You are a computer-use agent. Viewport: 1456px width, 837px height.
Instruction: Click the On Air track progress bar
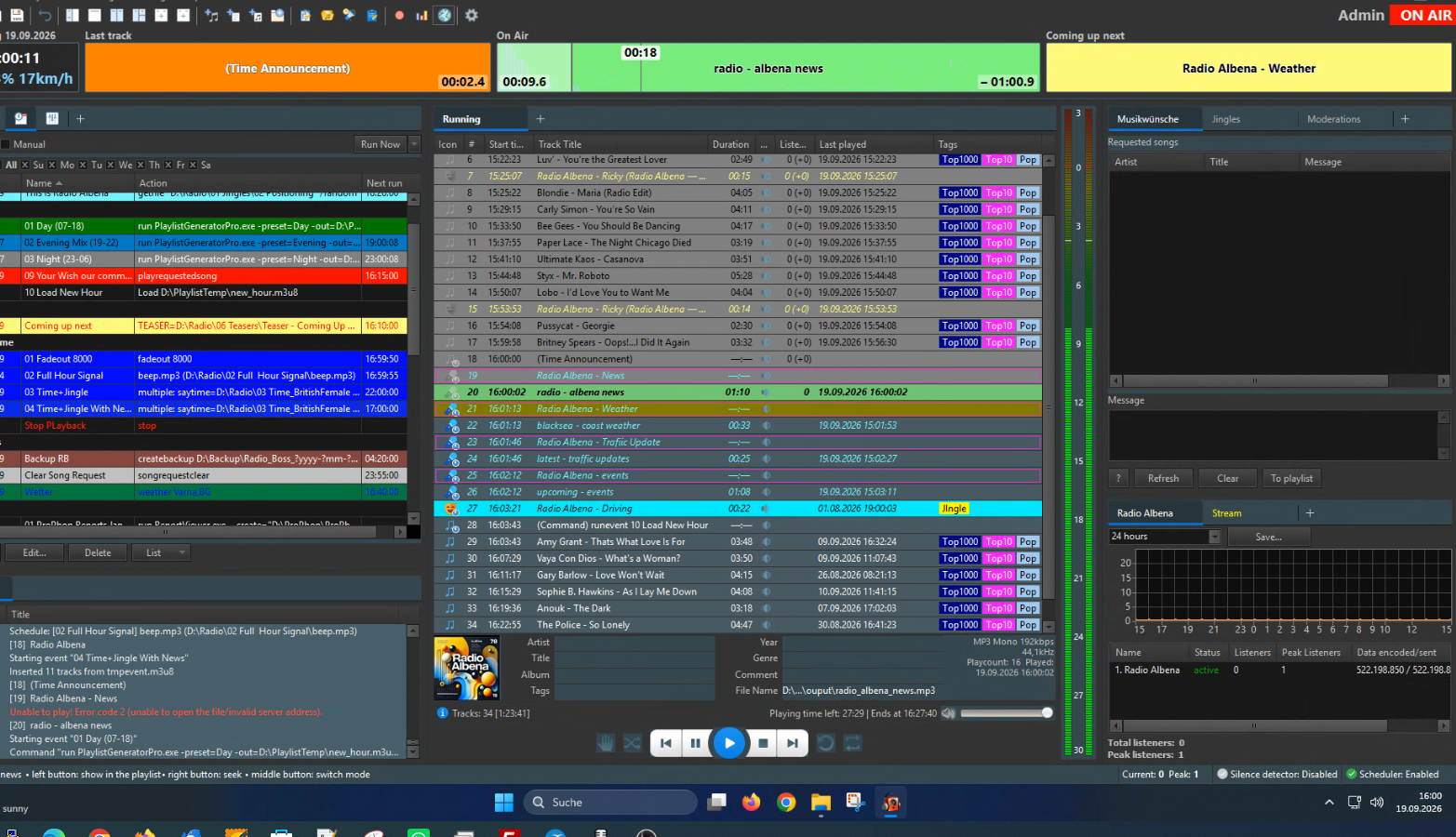click(768, 68)
